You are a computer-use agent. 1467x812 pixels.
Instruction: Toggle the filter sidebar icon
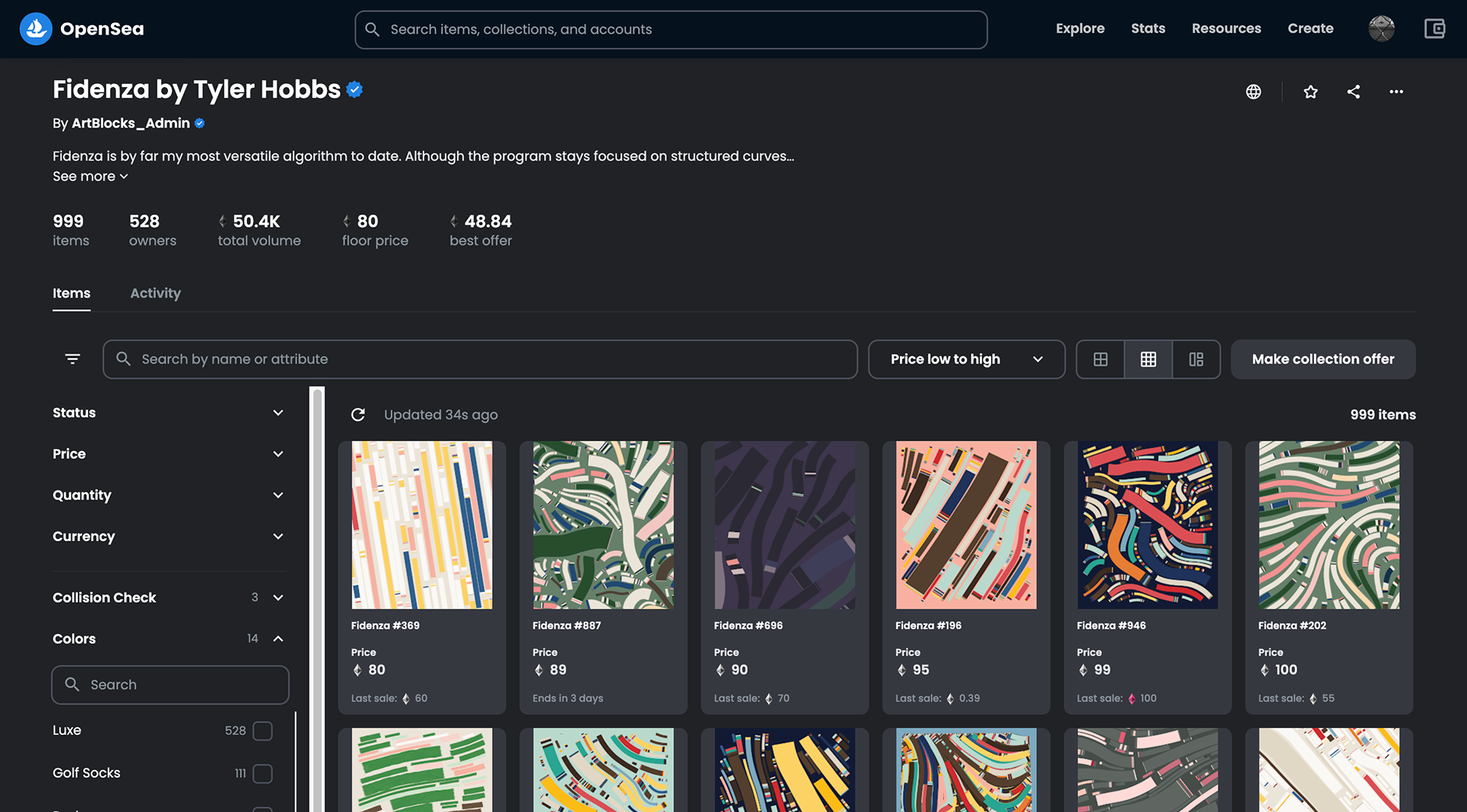pos(73,359)
